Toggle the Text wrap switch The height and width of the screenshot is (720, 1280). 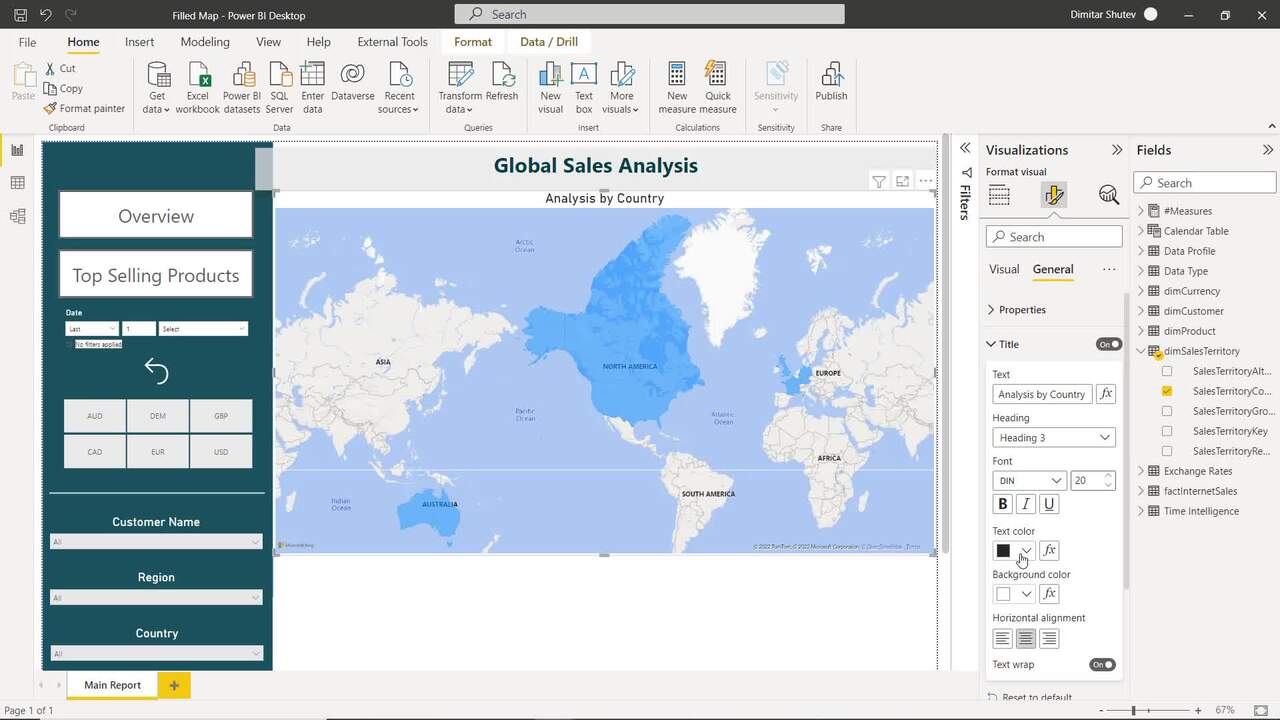(1103, 664)
